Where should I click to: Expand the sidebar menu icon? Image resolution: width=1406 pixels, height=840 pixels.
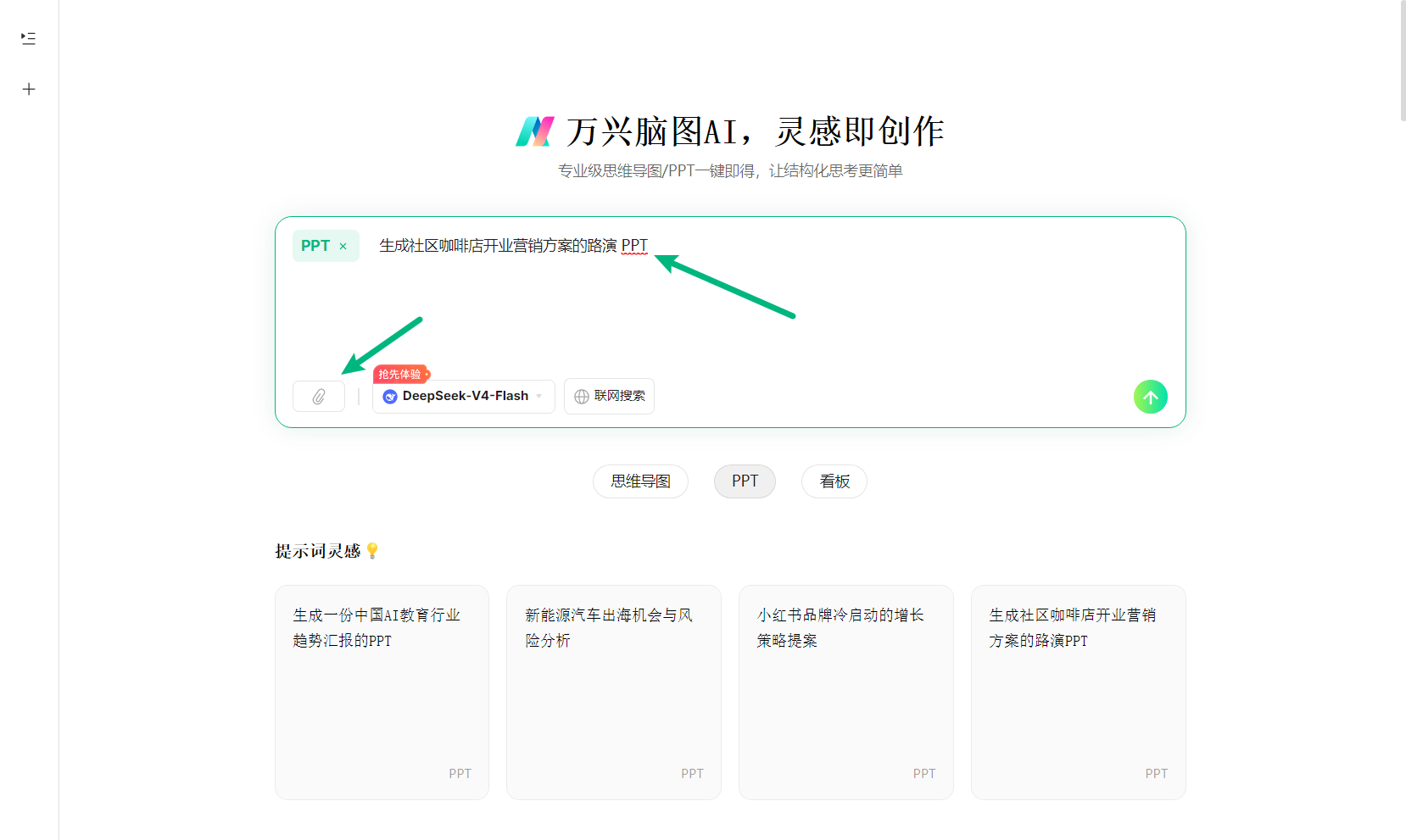point(28,38)
